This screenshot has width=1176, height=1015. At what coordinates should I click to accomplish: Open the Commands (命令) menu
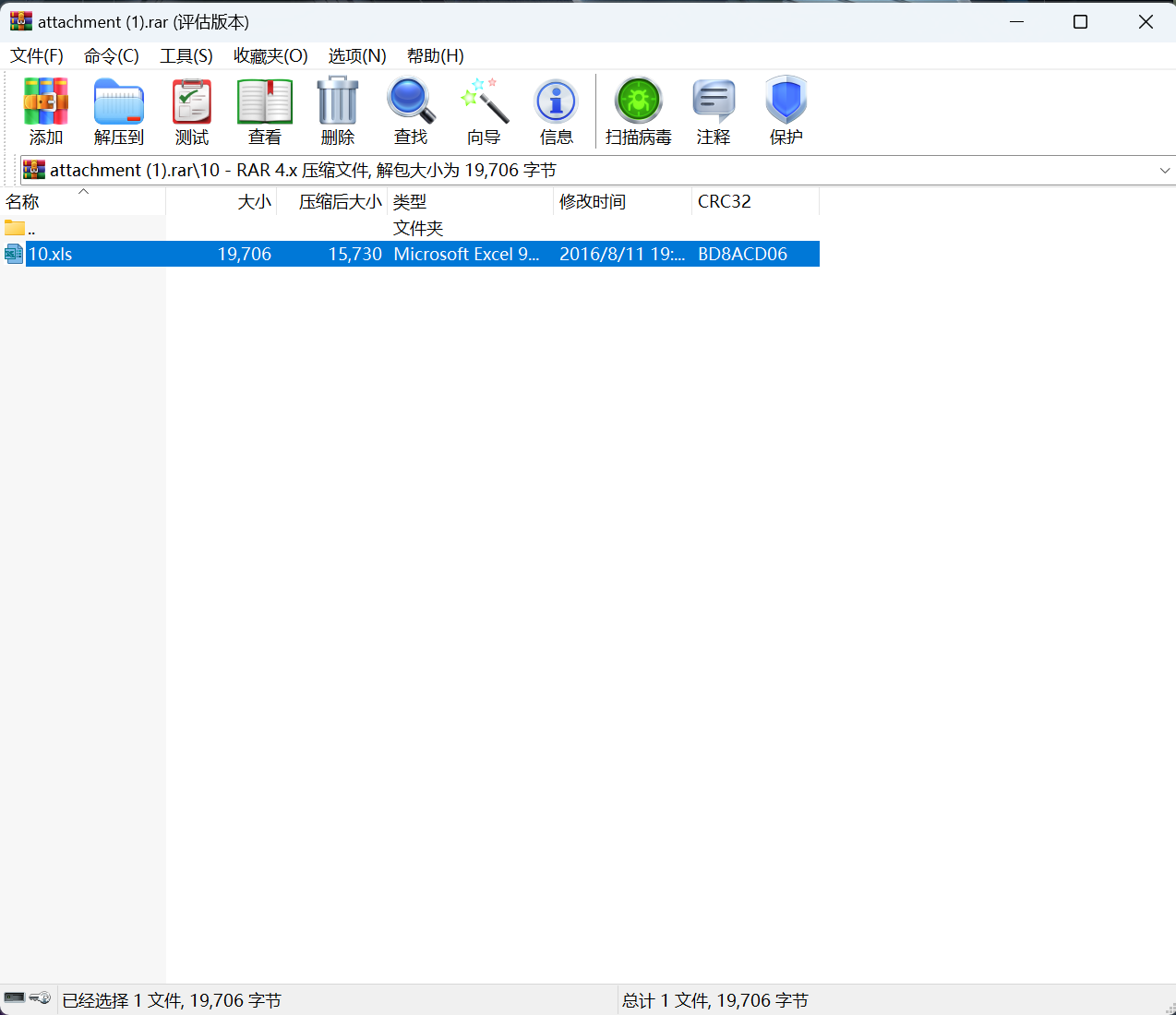(x=112, y=56)
